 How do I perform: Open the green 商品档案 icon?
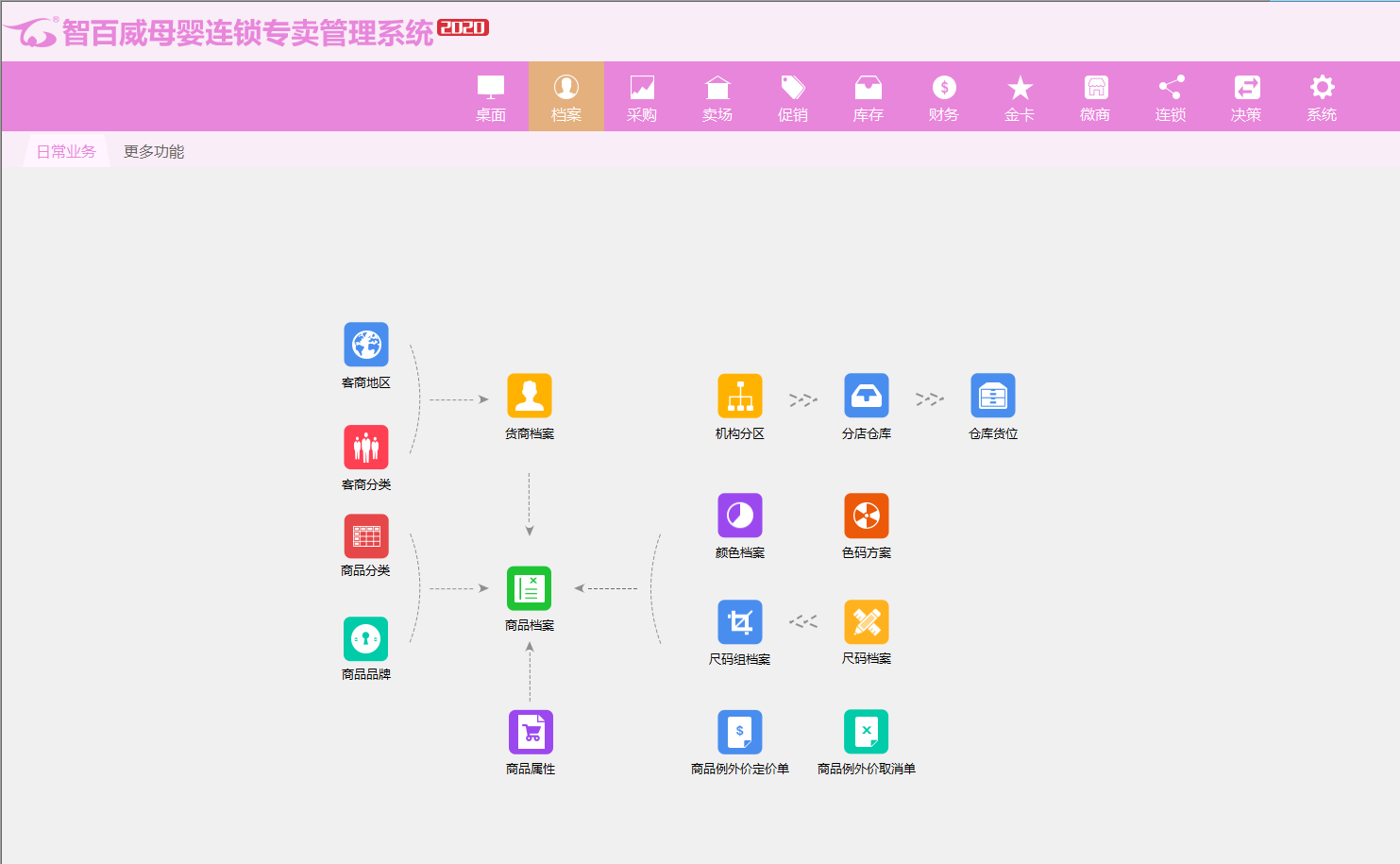coord(529,588)
